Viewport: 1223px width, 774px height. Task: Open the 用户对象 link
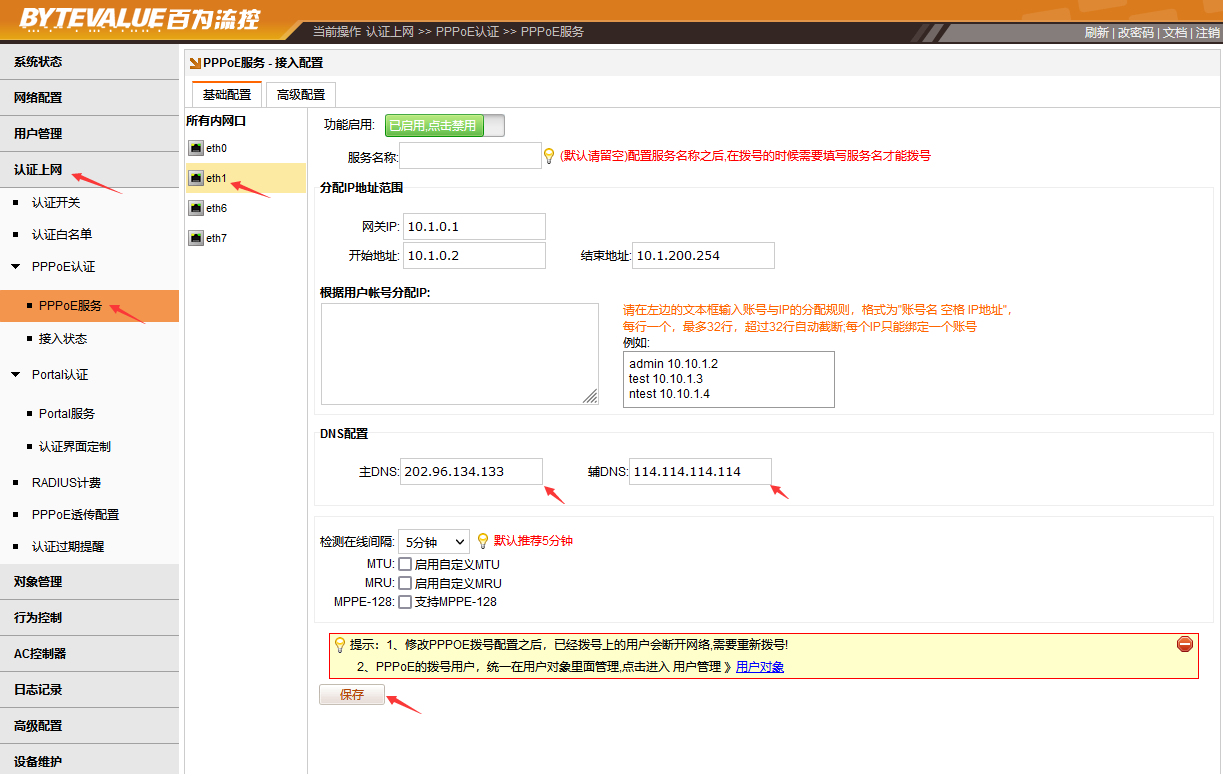click(759, 667)
